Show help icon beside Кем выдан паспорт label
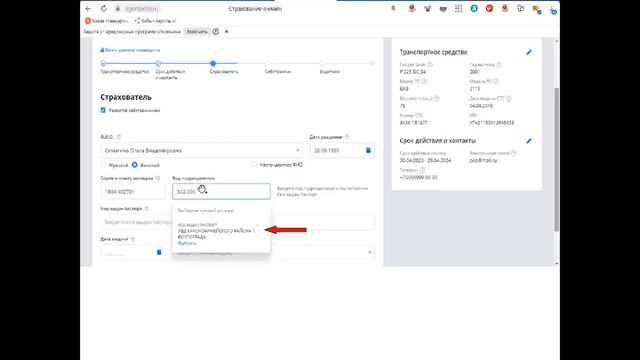 147,209
